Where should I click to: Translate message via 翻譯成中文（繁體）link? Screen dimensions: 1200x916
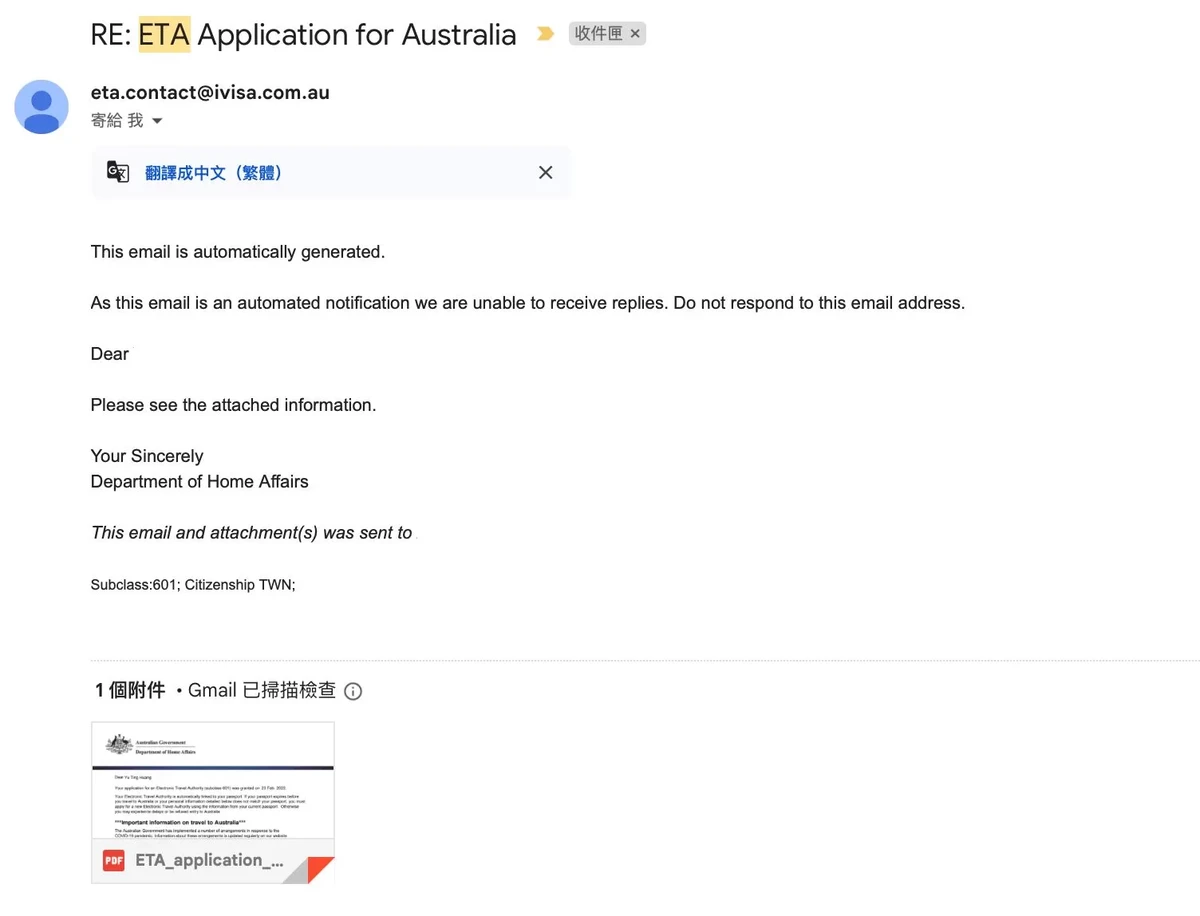coord(214,173)
